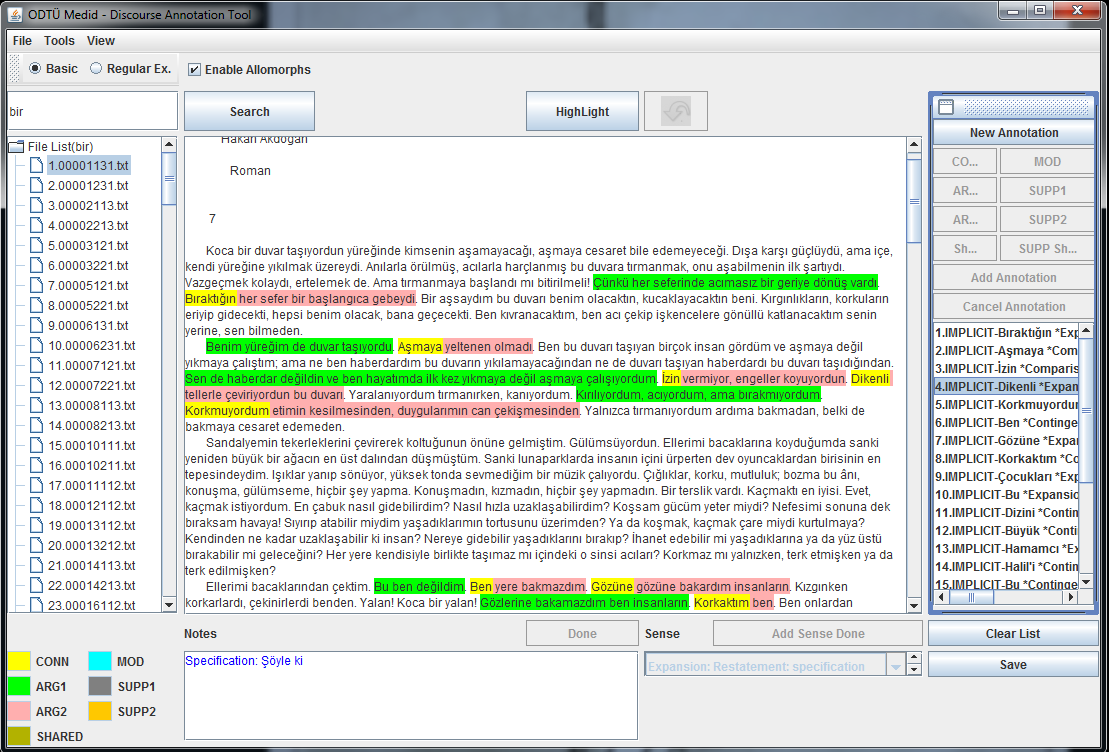Click the Add Sense Done button
The height and width of the screenshot is (752, 1109).
pos(818,633)
